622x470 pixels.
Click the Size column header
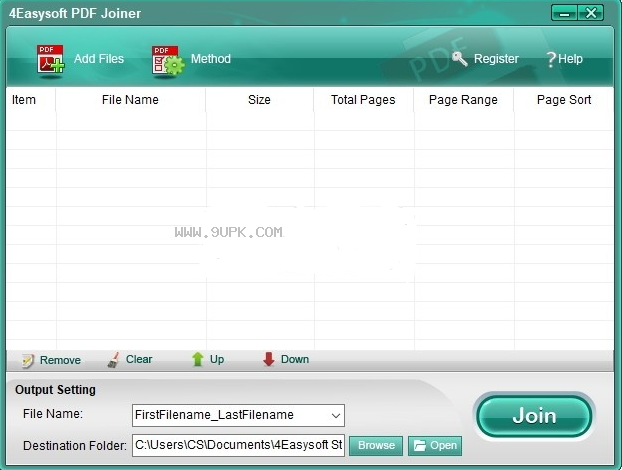click(x=259, y=100)
